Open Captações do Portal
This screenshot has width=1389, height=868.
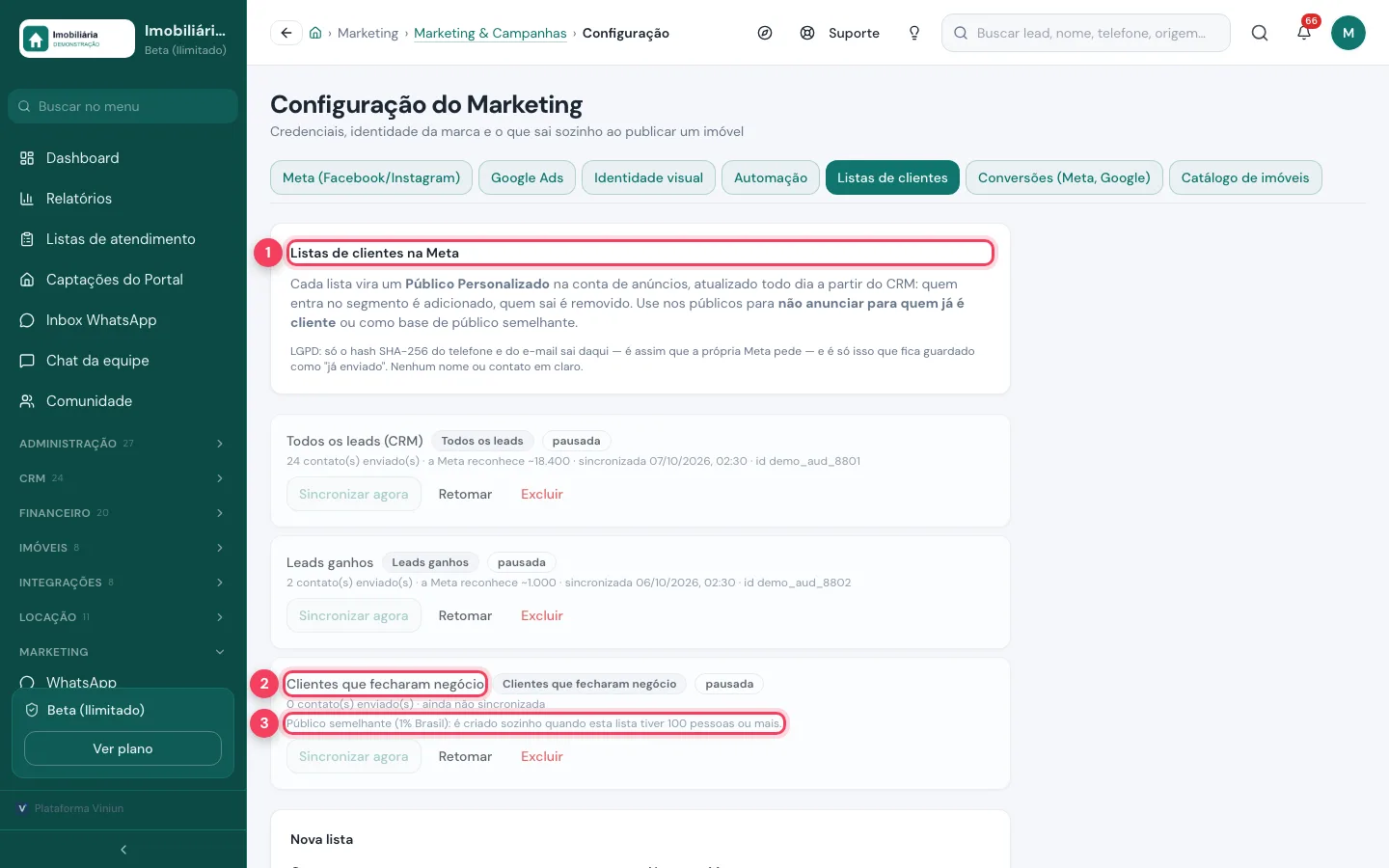coord(123,280)
